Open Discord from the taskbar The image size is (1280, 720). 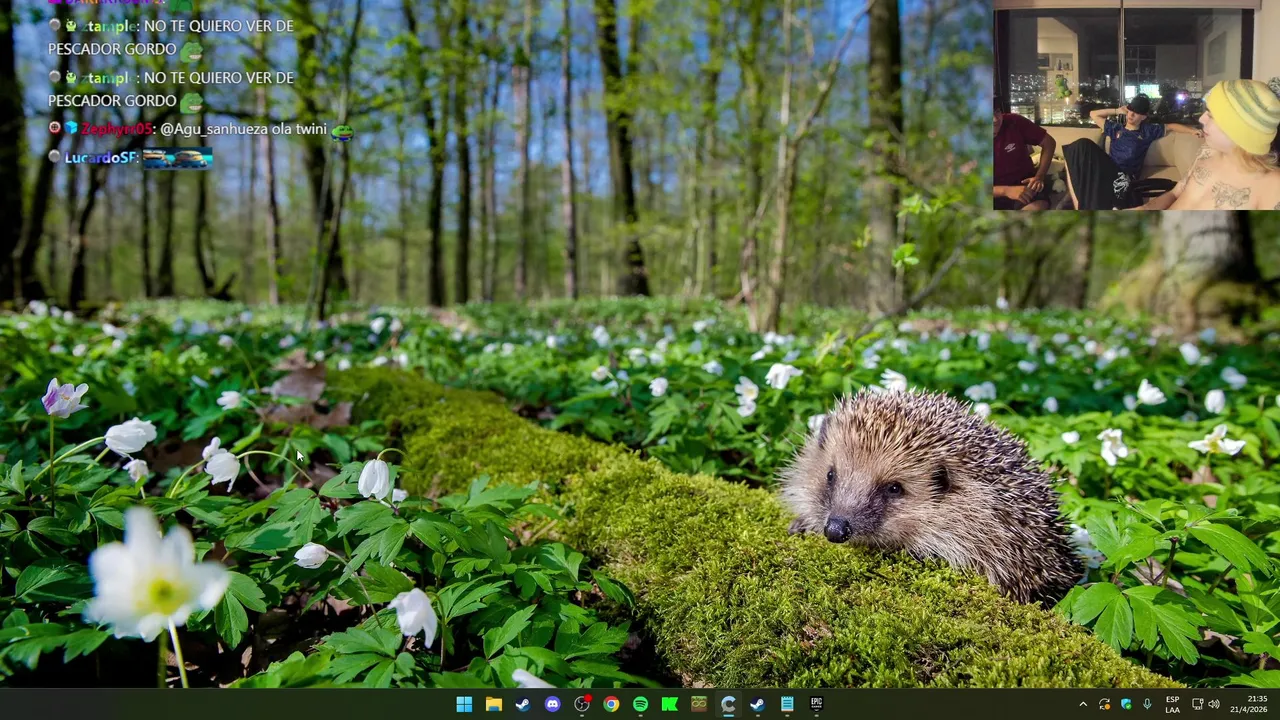[552, 704]
